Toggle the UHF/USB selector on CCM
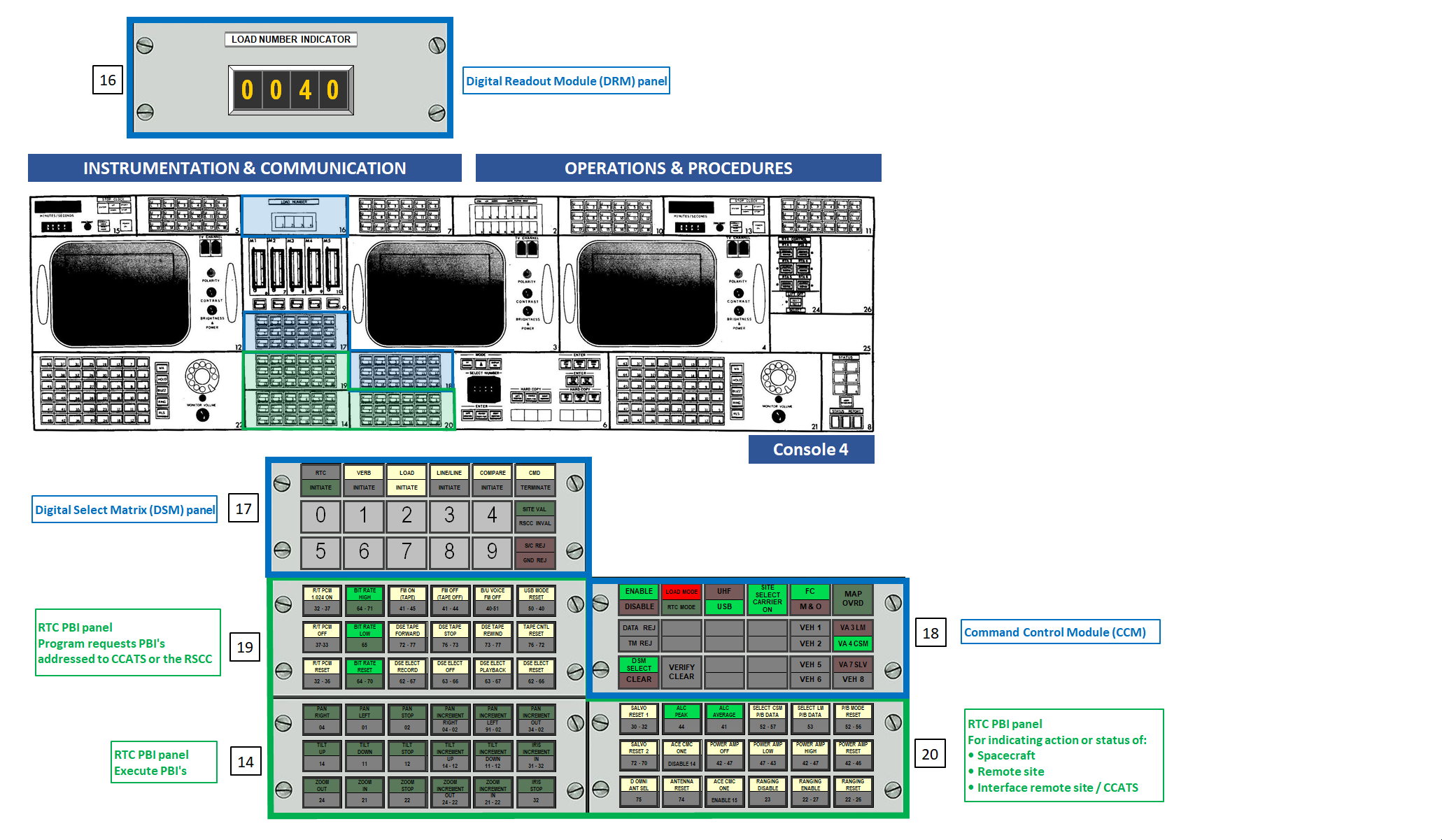The image size is (1442, 840). coord(724,599)
